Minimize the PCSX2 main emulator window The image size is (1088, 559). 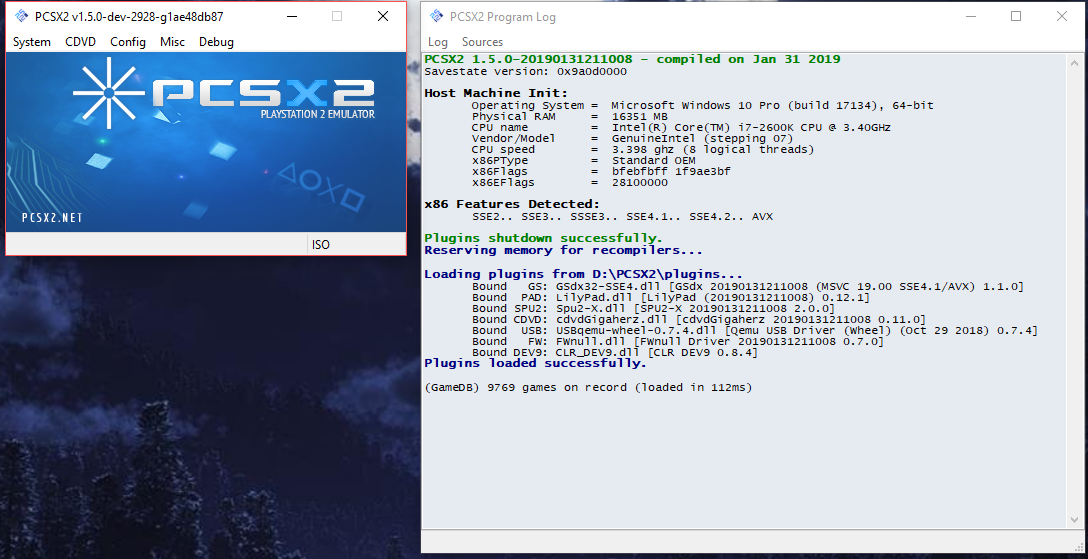coord(291,16)
